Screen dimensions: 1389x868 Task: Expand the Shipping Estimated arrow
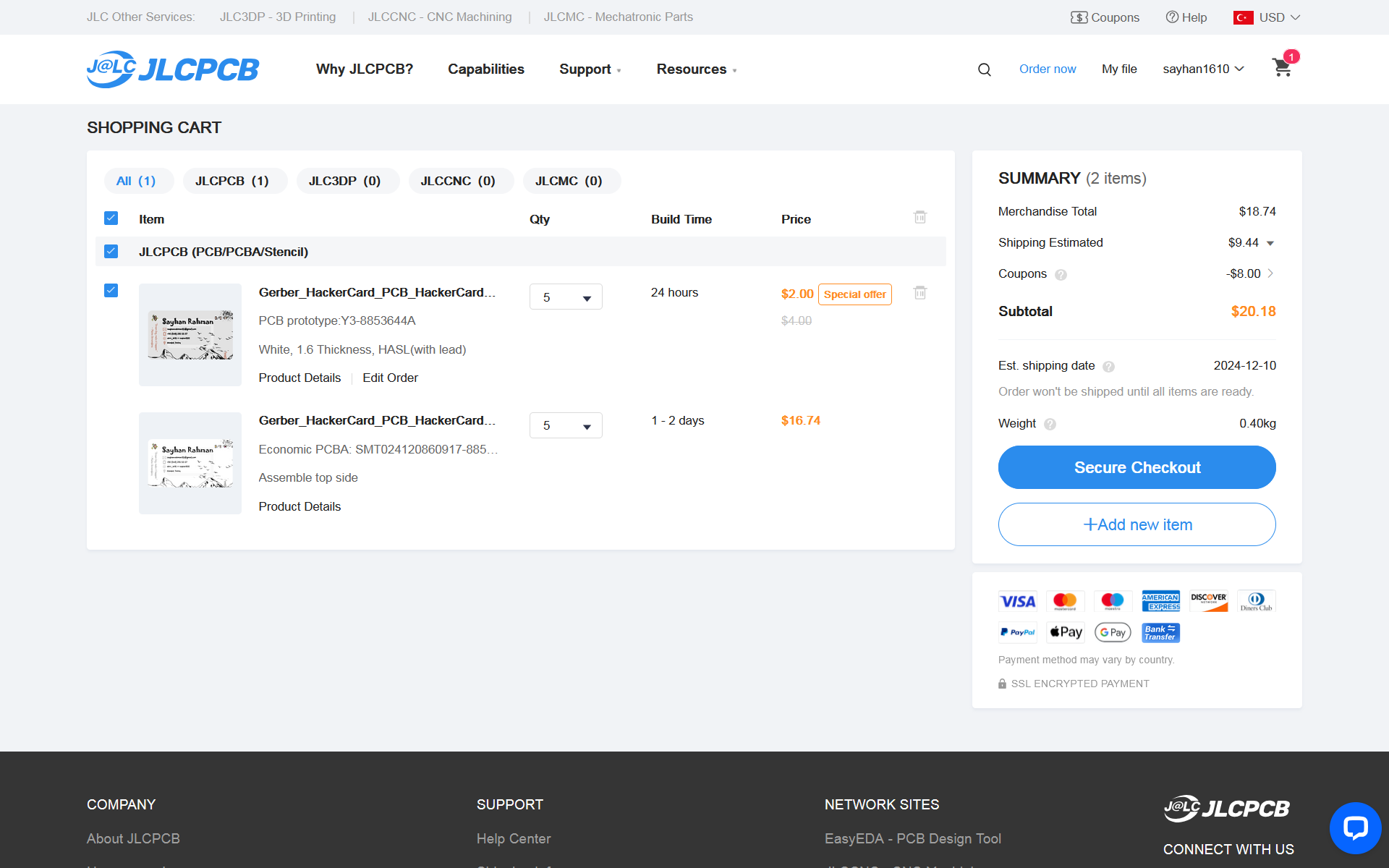click(1270, 243)
